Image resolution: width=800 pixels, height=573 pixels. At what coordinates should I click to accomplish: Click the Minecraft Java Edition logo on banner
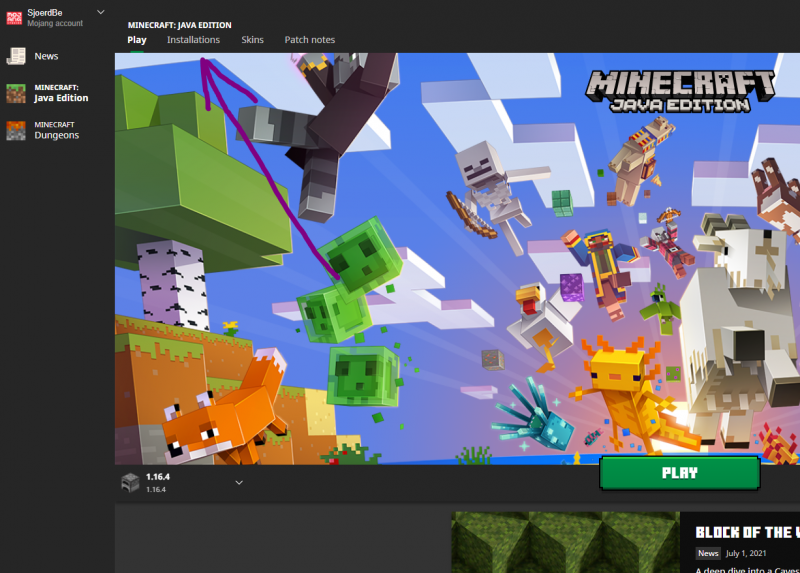681,90
